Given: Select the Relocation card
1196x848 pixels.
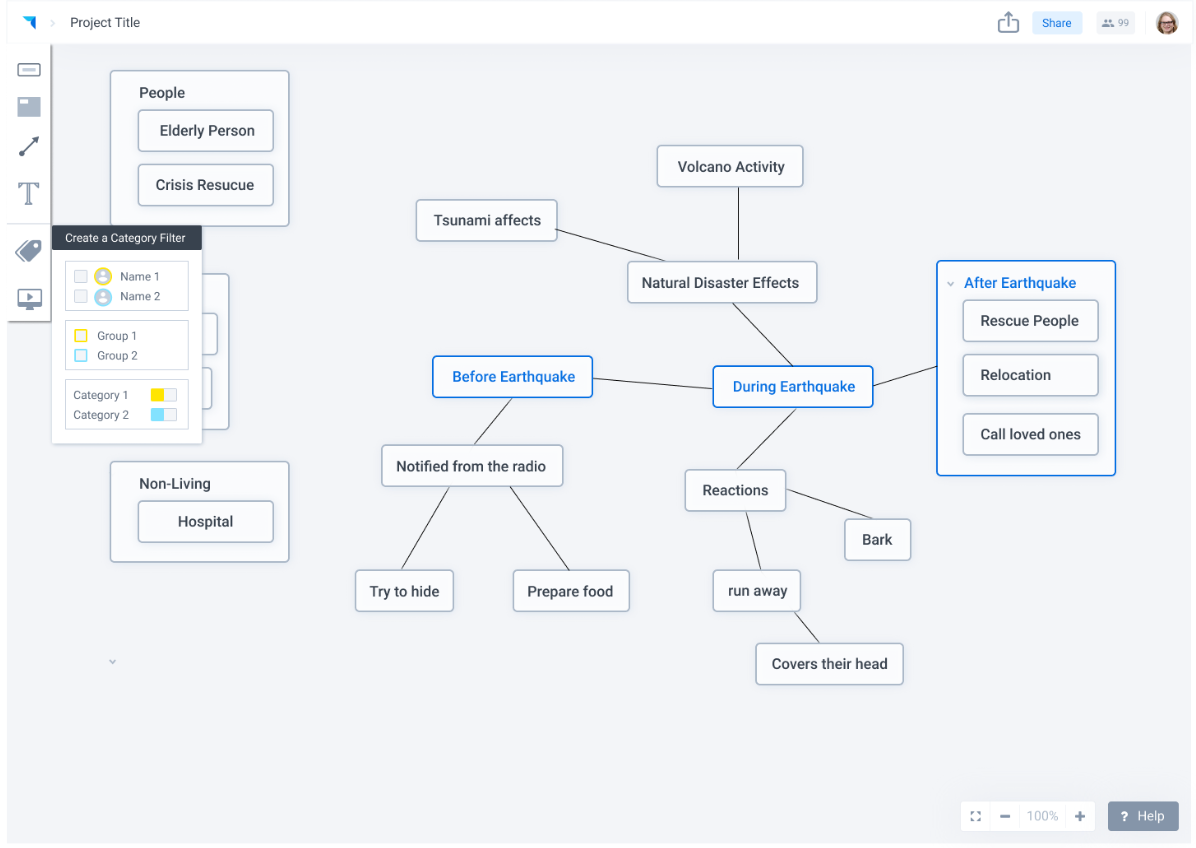Looking at the screenshot, I should [1030, 375].
